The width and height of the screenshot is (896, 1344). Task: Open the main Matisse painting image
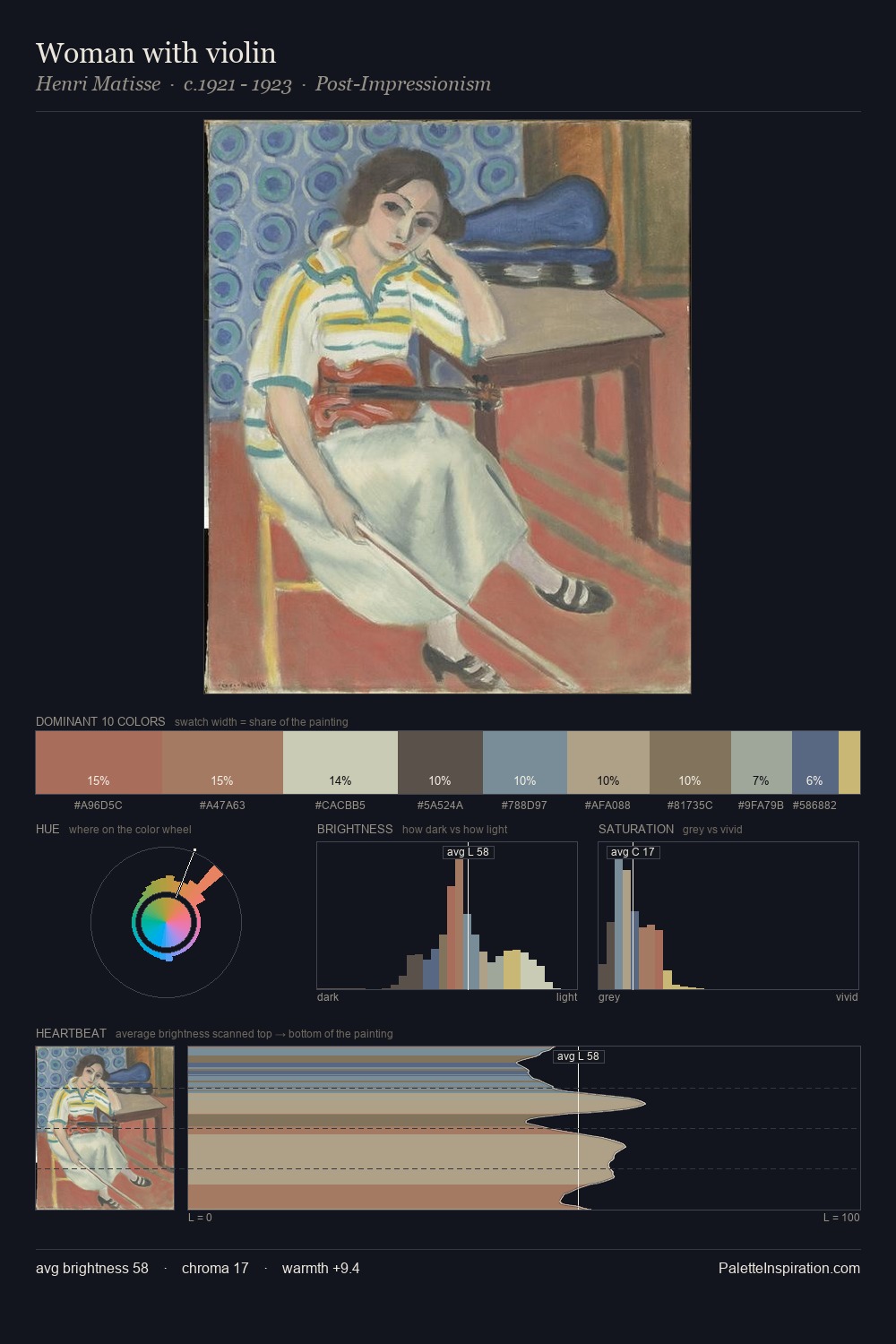pyautogui.click(x=448, y=407)
